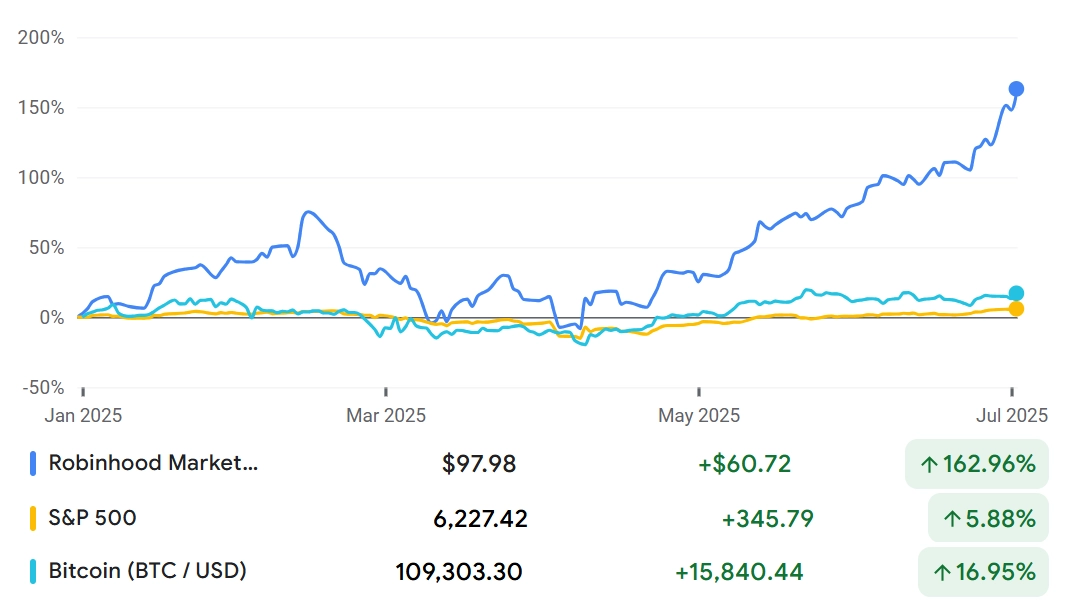Click the up arrow in Bitcoin's 16.95% badge
1065x607 pixels.
942,572
